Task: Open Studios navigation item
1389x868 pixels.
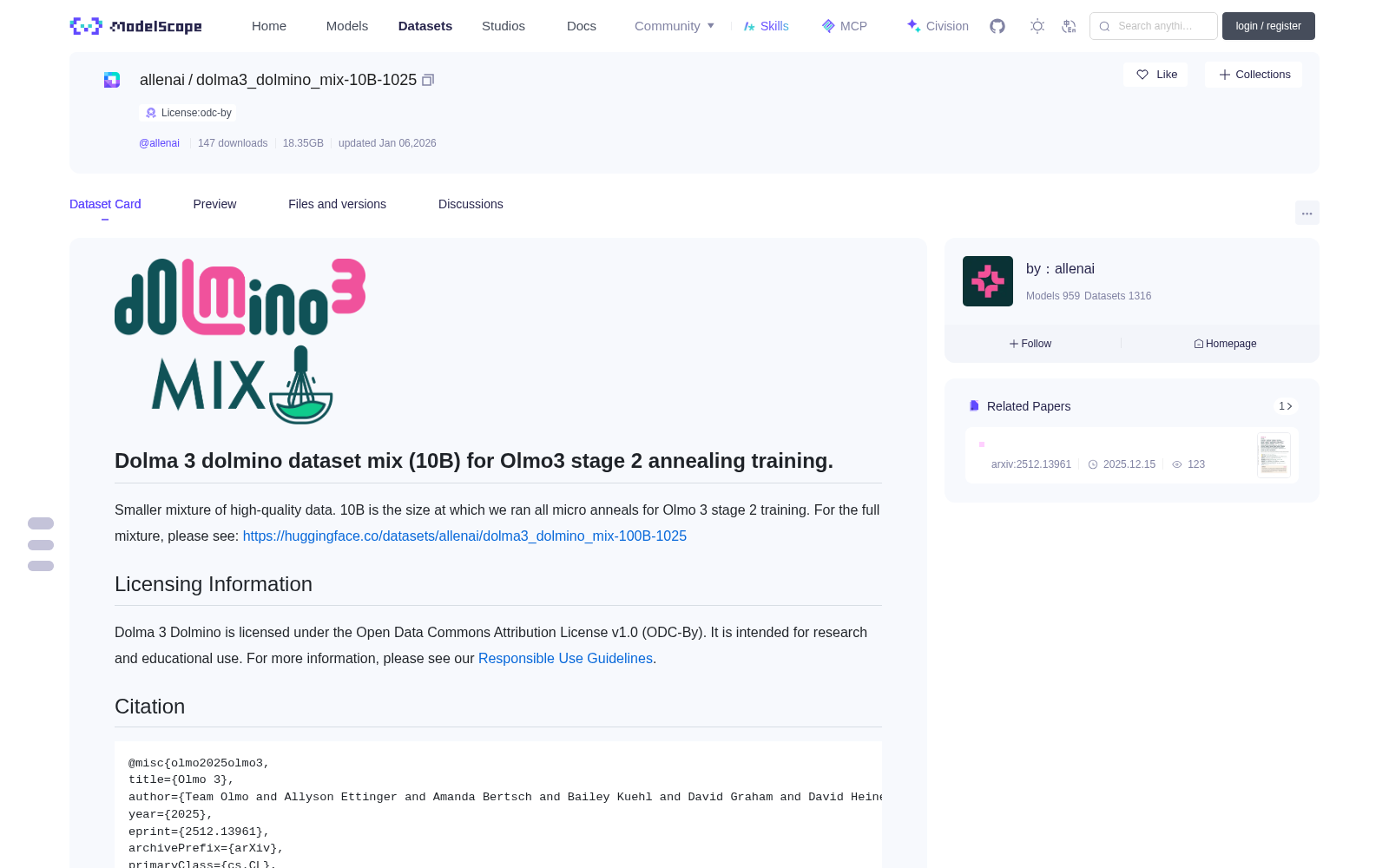Action: point(504,26)
